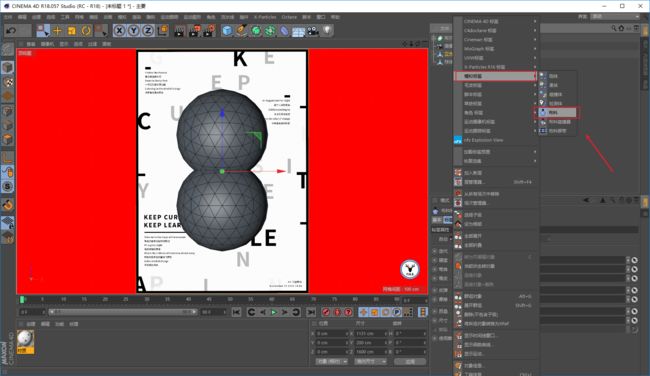Image resolution: width=650 pixels, height=376 pixels.
Task: Choose the highlighted cloth tag entry
Action: [x=555, y=112]
